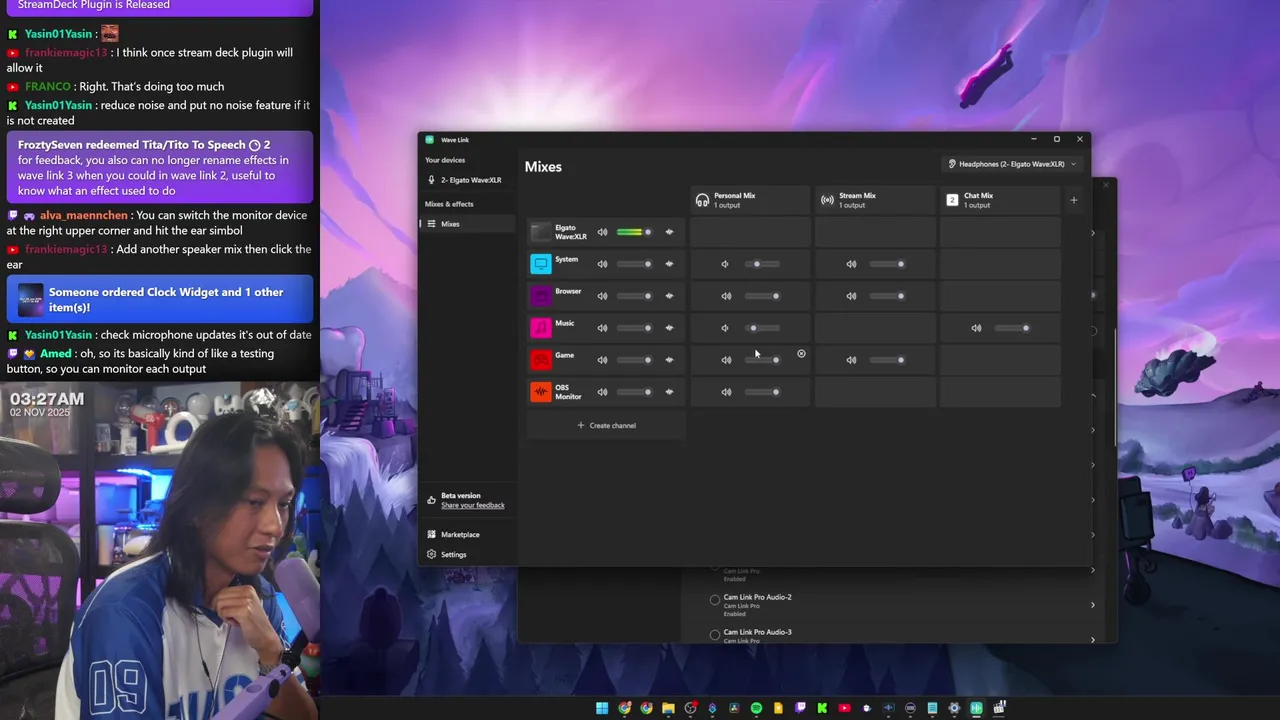The image size is (1280, 720).
Task: Open the Share your feedback link
Action: (x=473, y=506)
